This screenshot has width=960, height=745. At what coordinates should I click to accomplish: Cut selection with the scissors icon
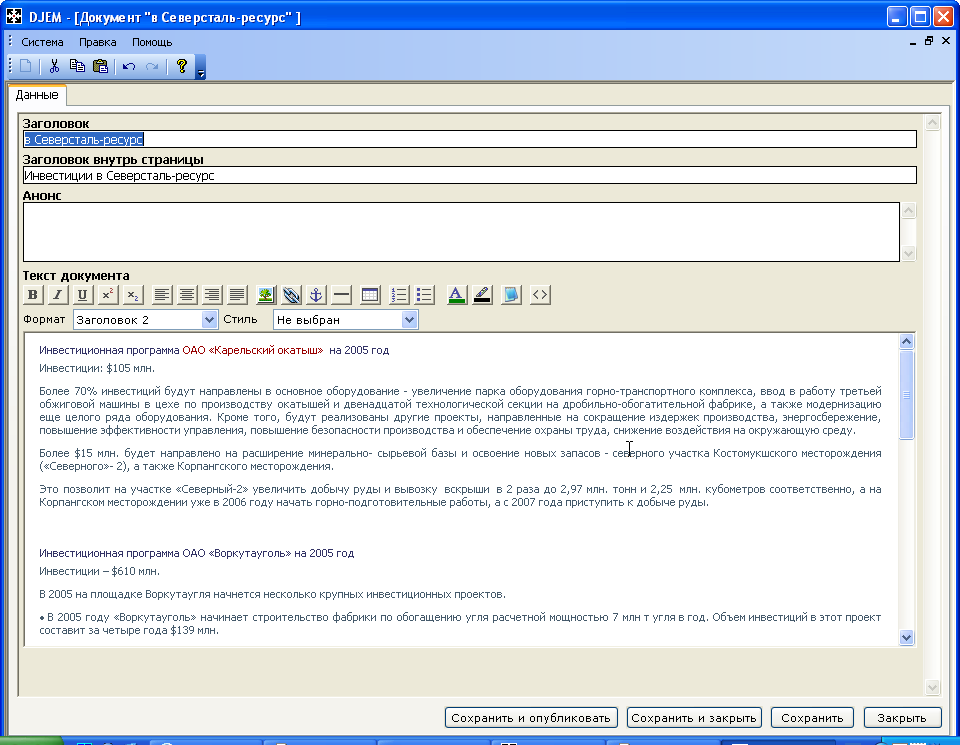coord(54,66)
